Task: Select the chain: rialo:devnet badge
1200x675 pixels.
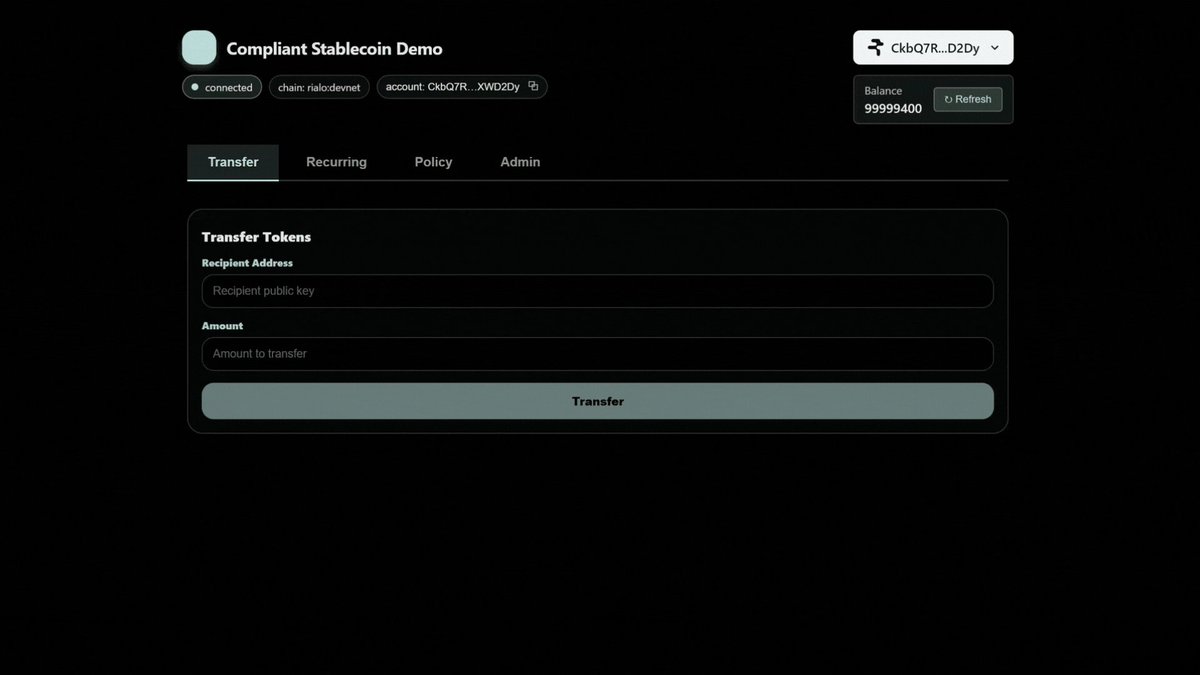Action: [x=319, y=87]
